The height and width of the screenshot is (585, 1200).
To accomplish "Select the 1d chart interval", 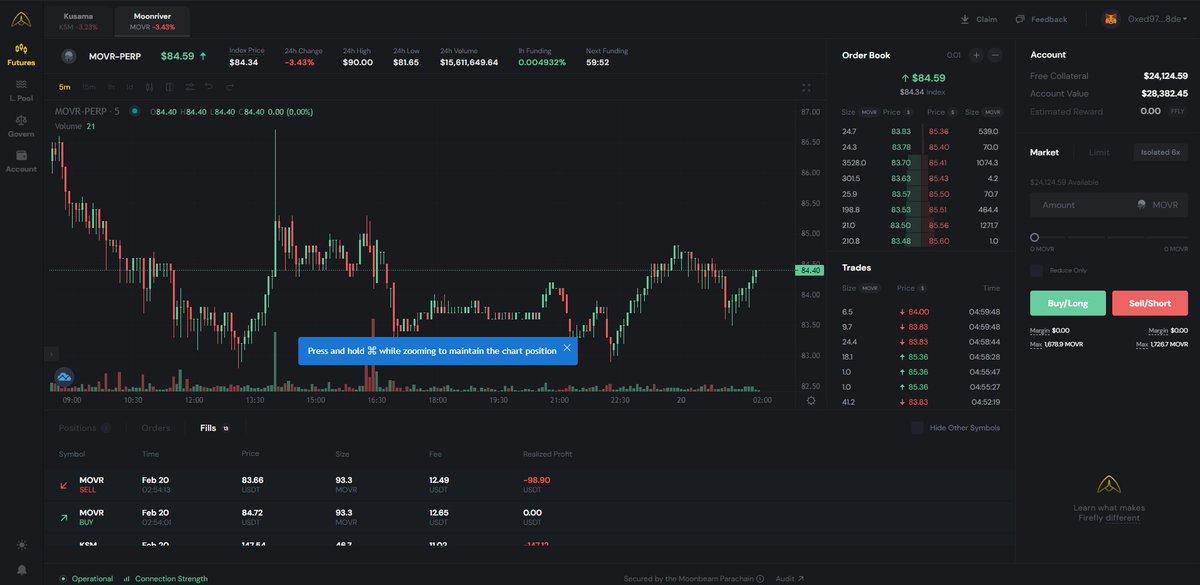I will point(130,87).
